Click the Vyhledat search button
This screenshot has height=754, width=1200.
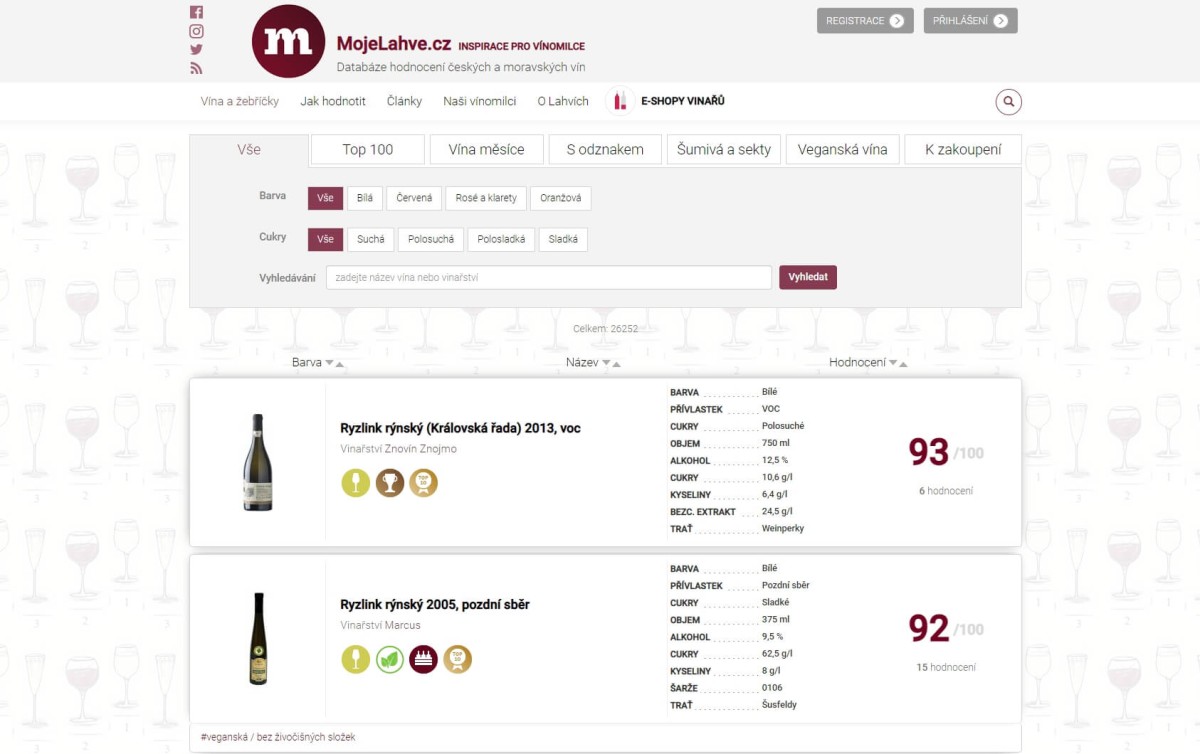(x=808, y=277)
